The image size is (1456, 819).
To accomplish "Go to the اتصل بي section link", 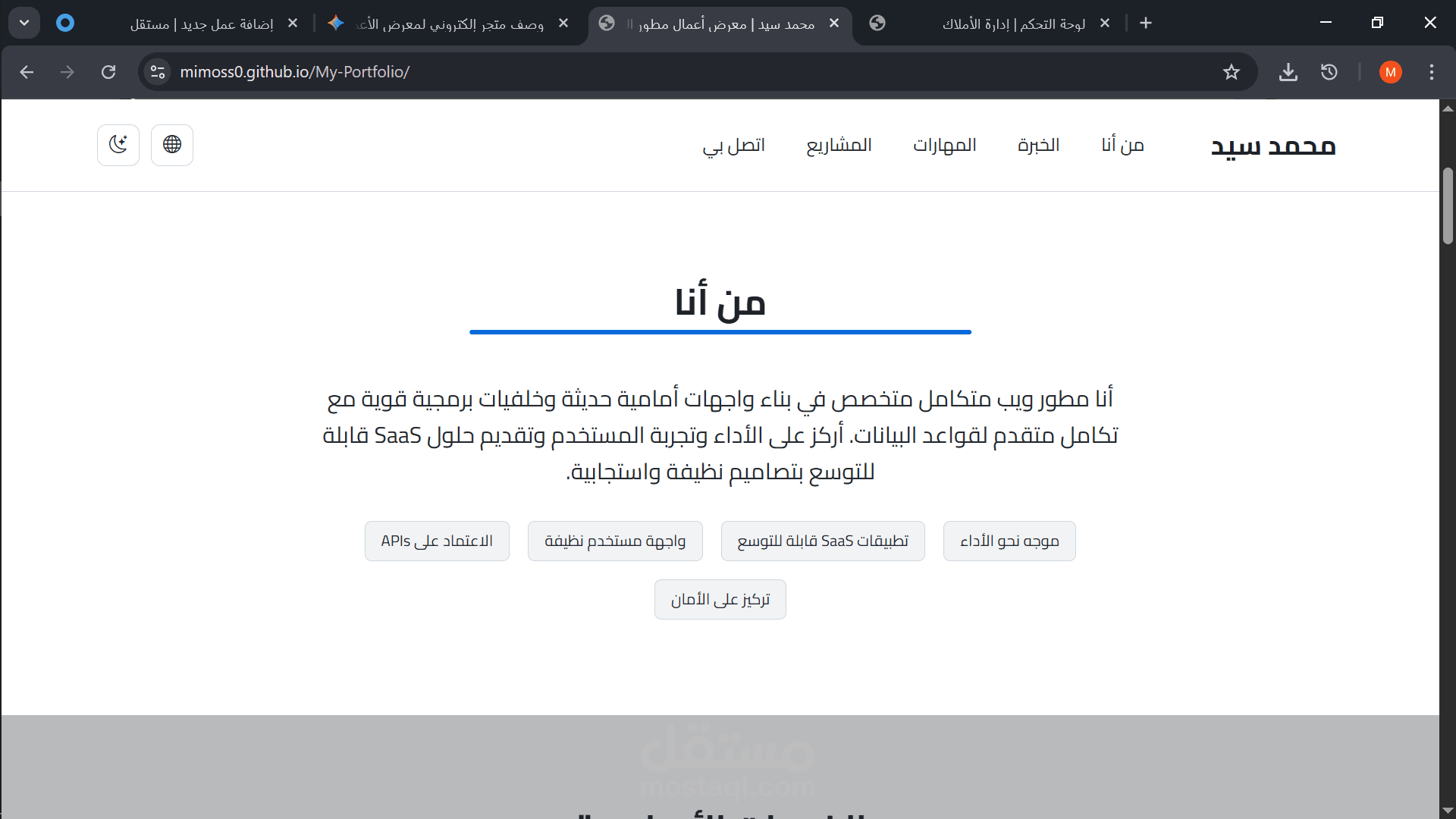I will [x=733, y=145].
